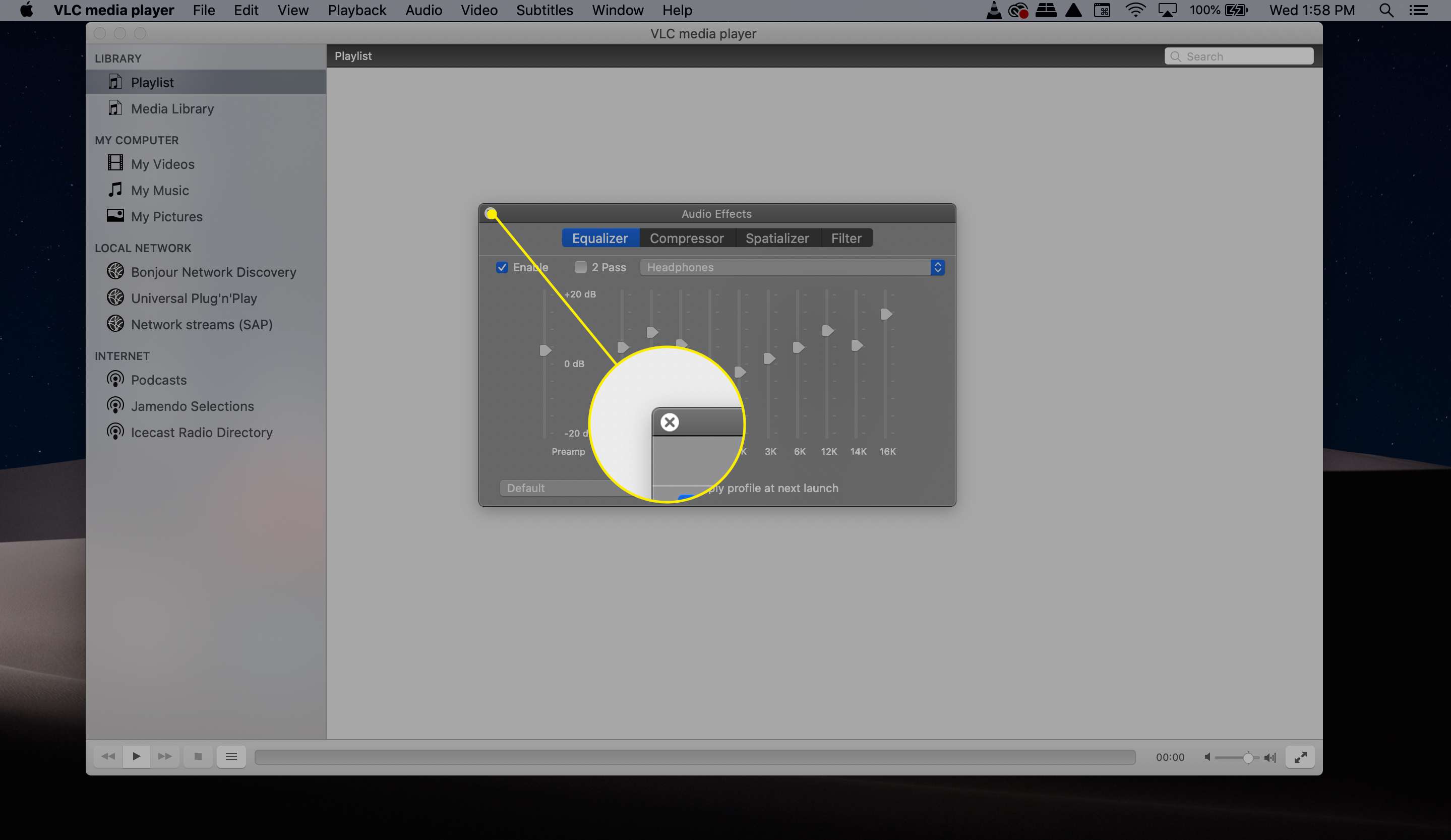The image size is (1451, 840).
Task: Open the Wi-Fi status menu
Action: click(1135, 11)
